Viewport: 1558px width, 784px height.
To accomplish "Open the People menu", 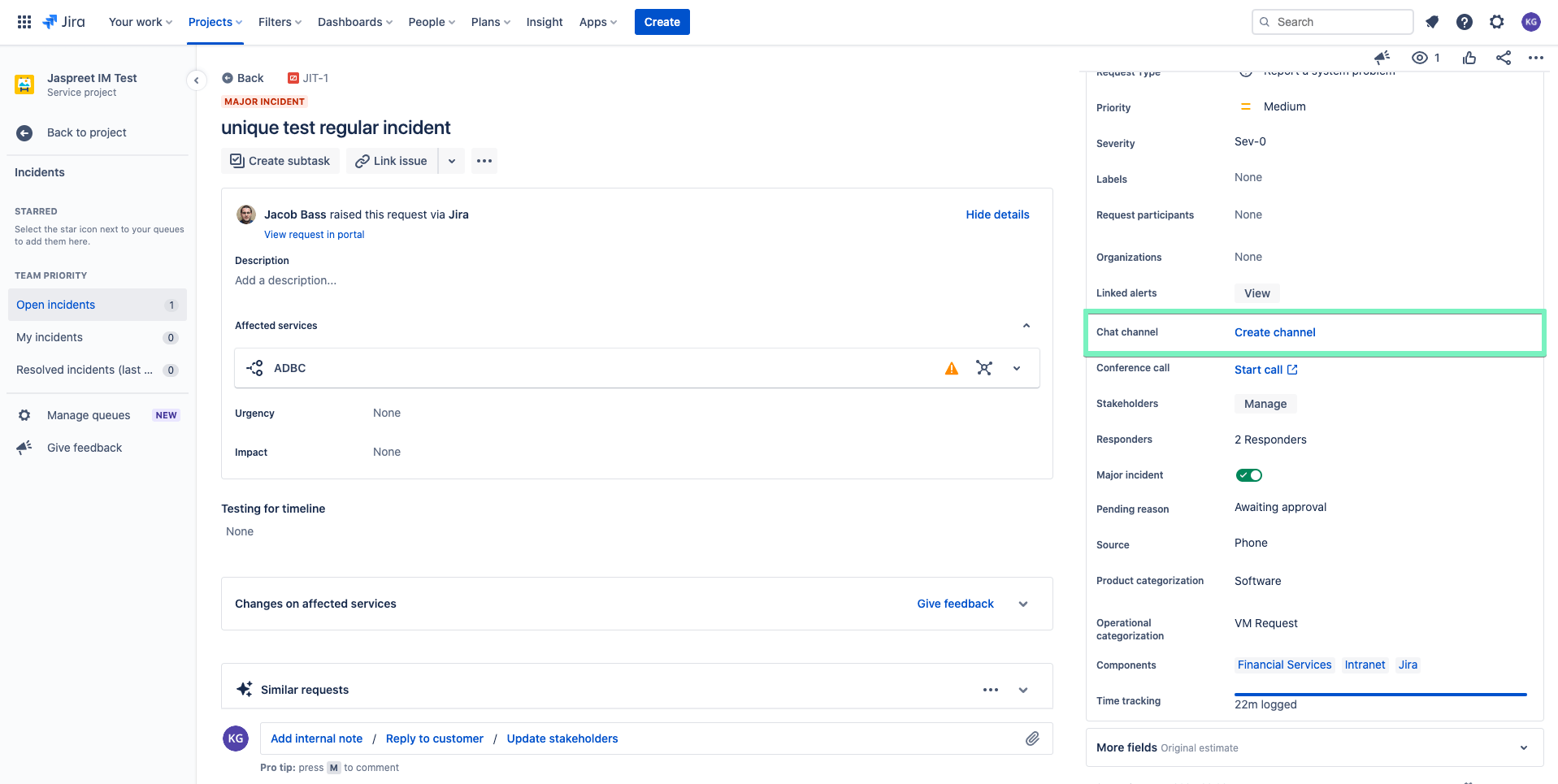I will coord(431,22).
